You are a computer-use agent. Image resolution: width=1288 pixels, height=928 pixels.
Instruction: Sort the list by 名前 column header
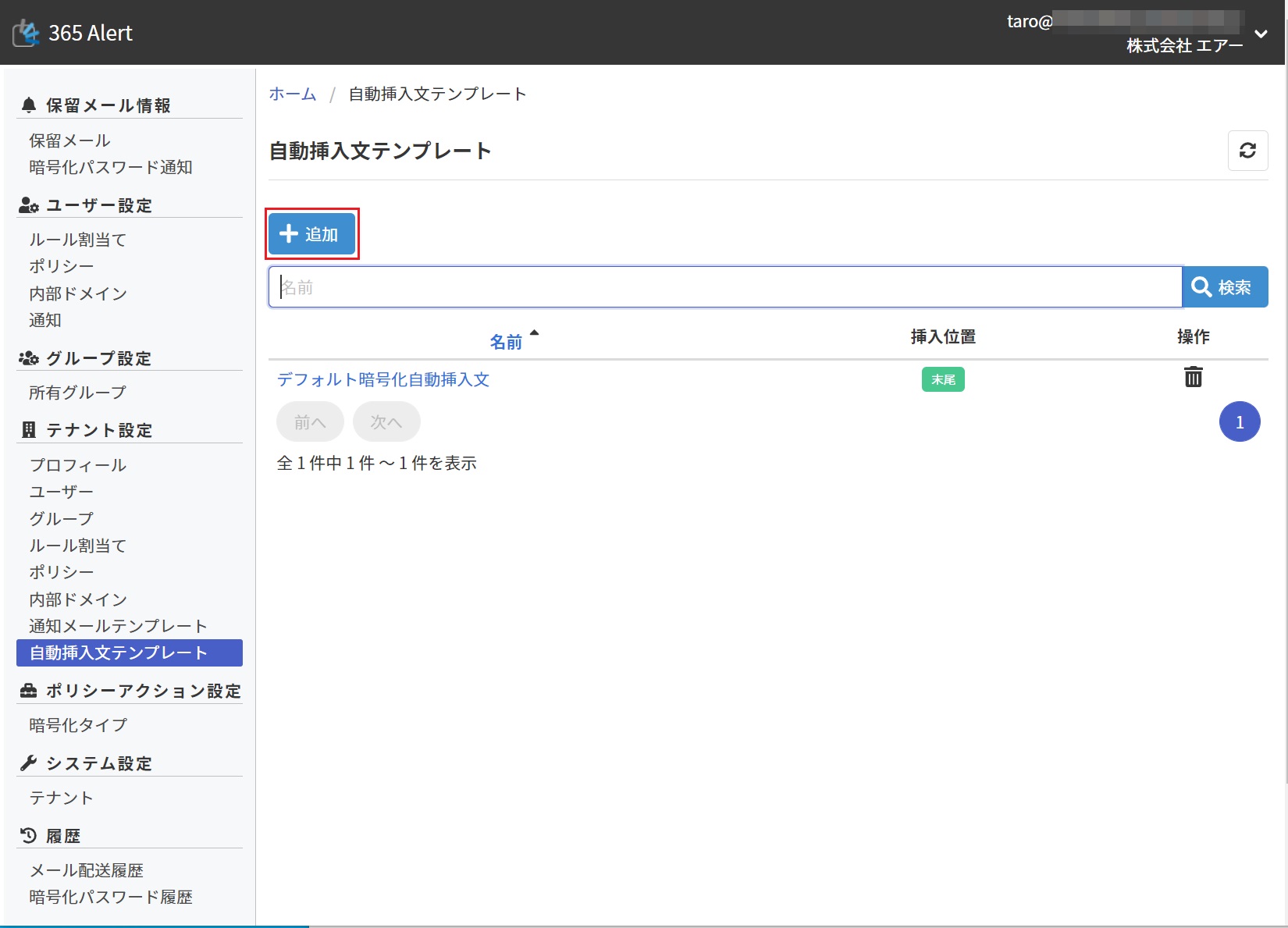point(506,342)
